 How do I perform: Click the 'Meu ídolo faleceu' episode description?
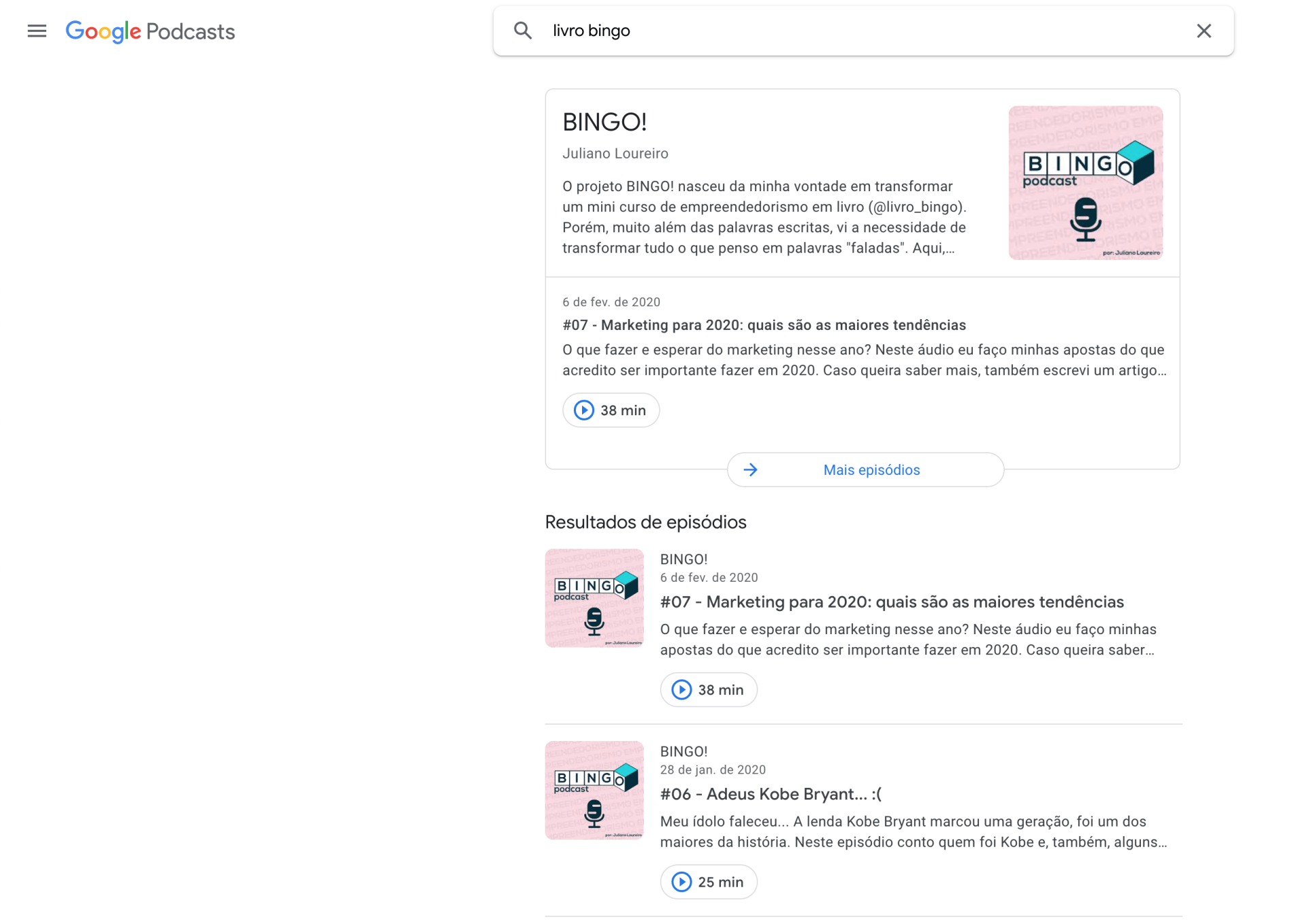coord(914,831)
